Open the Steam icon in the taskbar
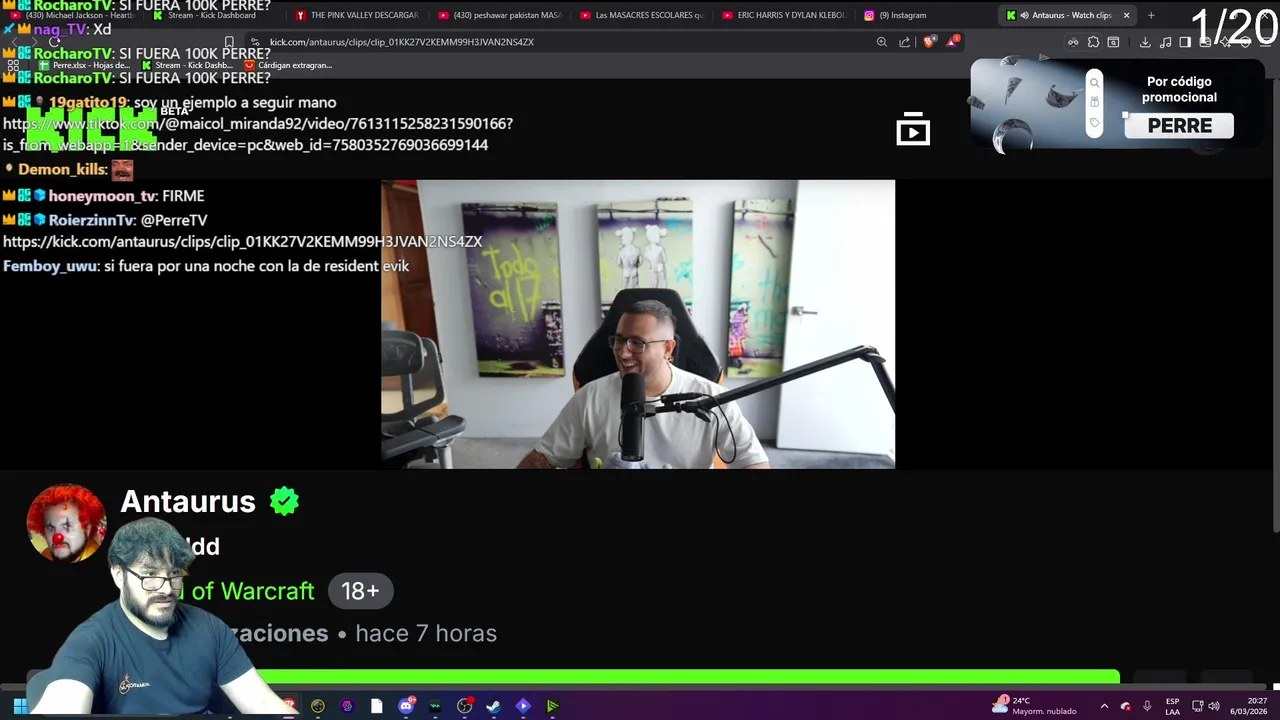The height and width of the screenshot is (720, 1280). pyautogui.click(x=493, y=706)
